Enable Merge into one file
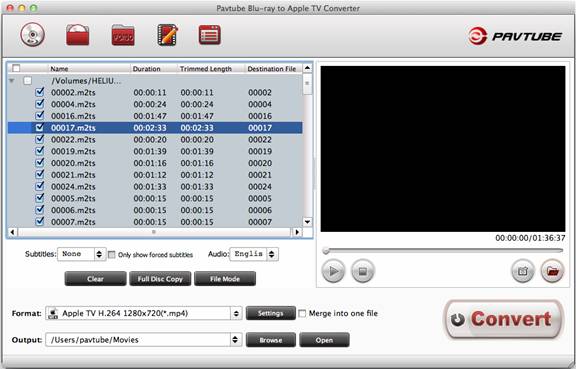The image size is (576, 369). (x=302, y=314)
